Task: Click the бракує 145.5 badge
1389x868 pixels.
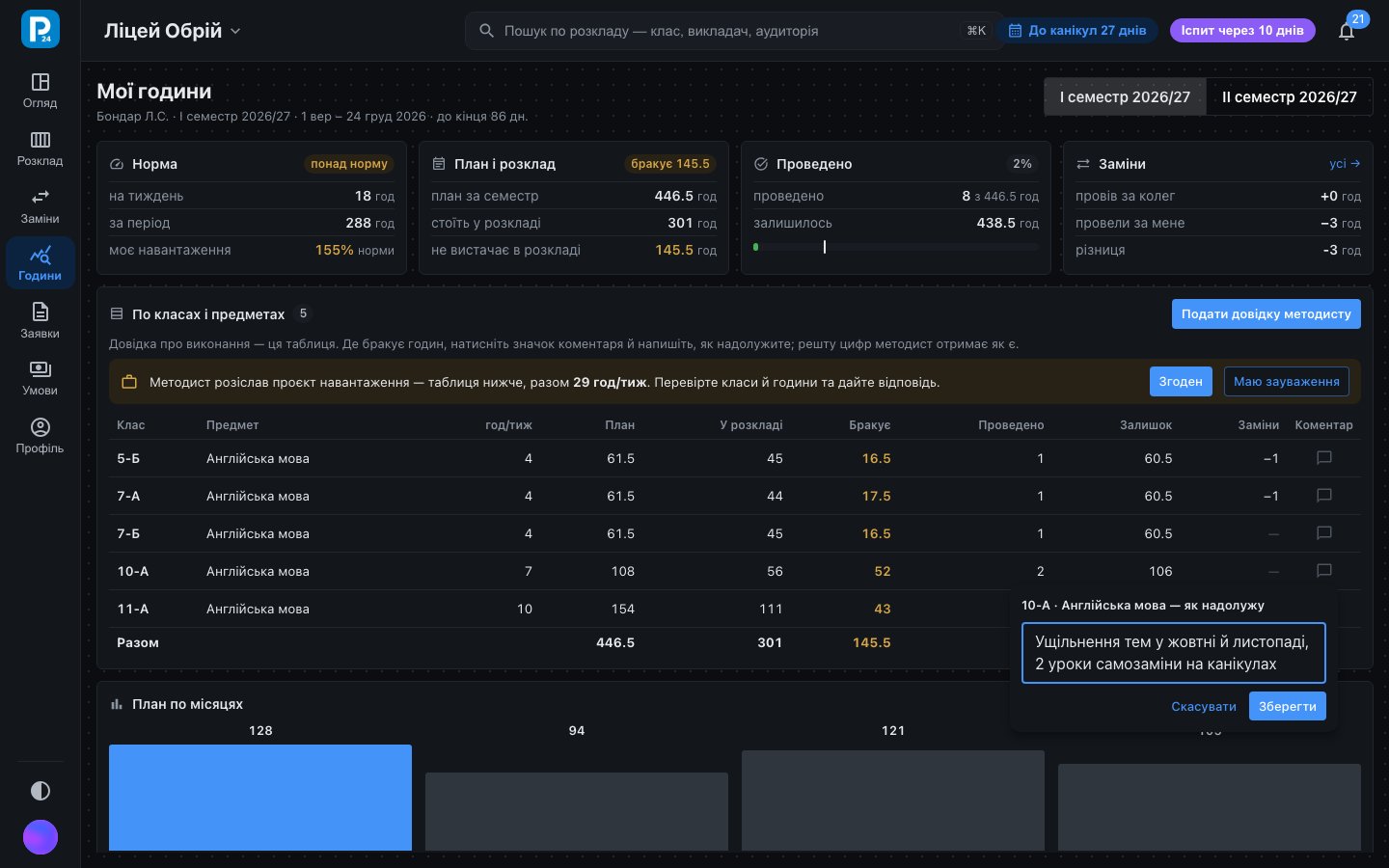Action: (670, 164)
